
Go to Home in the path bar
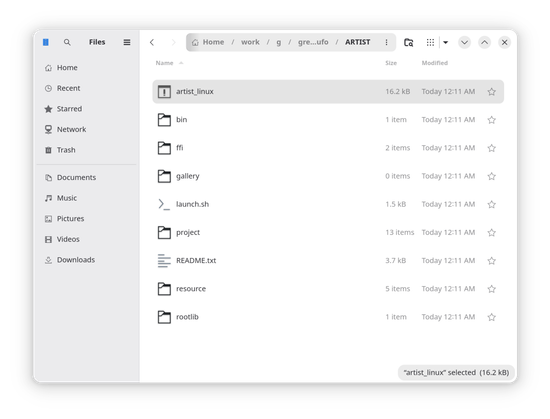tap(208, 42)
